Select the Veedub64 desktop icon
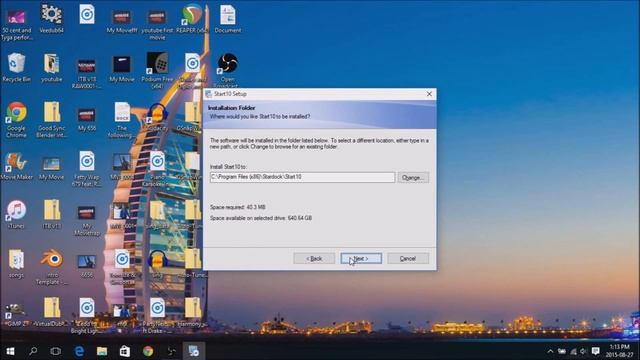Screen dimensions: 640x360 point(51,19)
